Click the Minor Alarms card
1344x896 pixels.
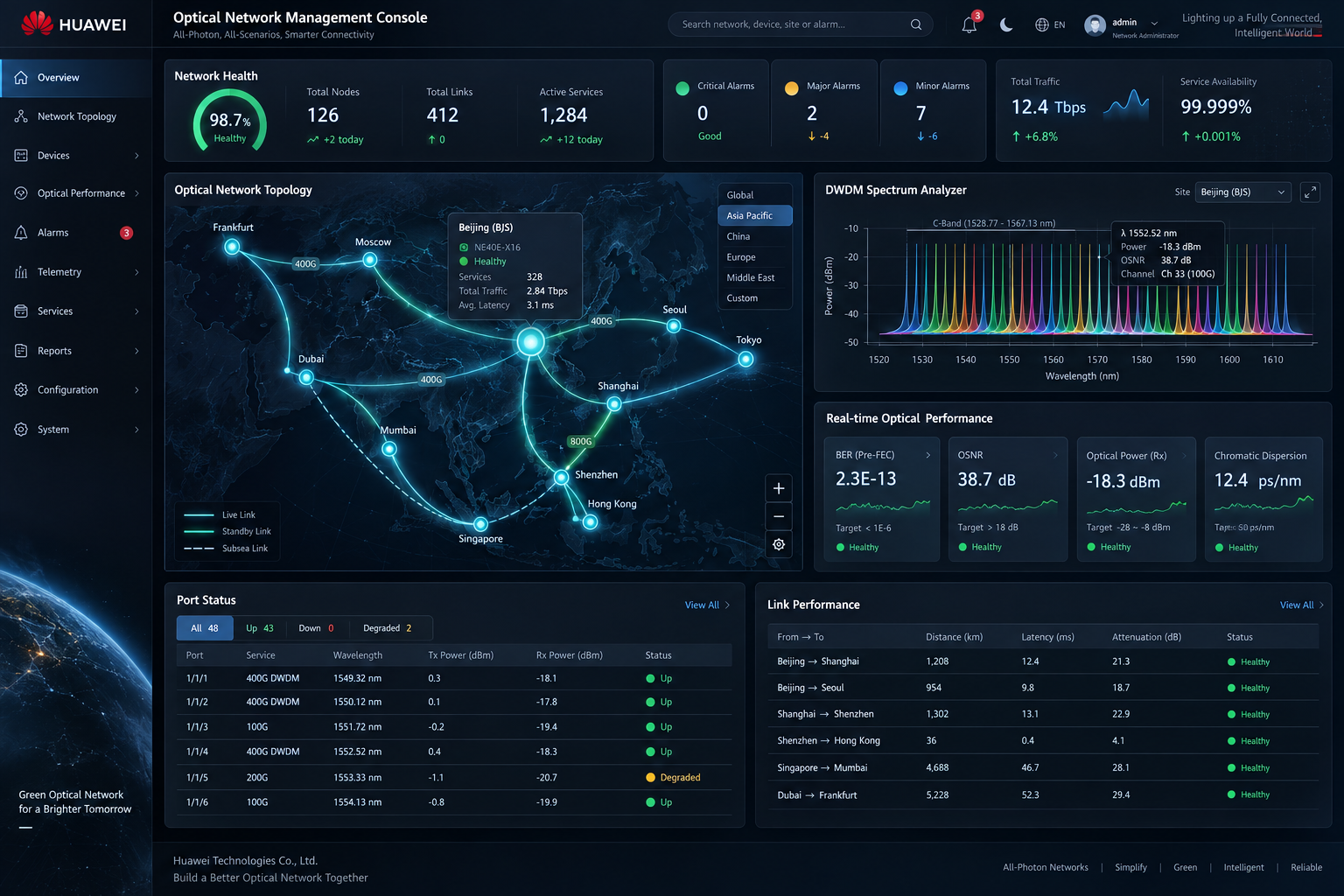click(933, 110)
